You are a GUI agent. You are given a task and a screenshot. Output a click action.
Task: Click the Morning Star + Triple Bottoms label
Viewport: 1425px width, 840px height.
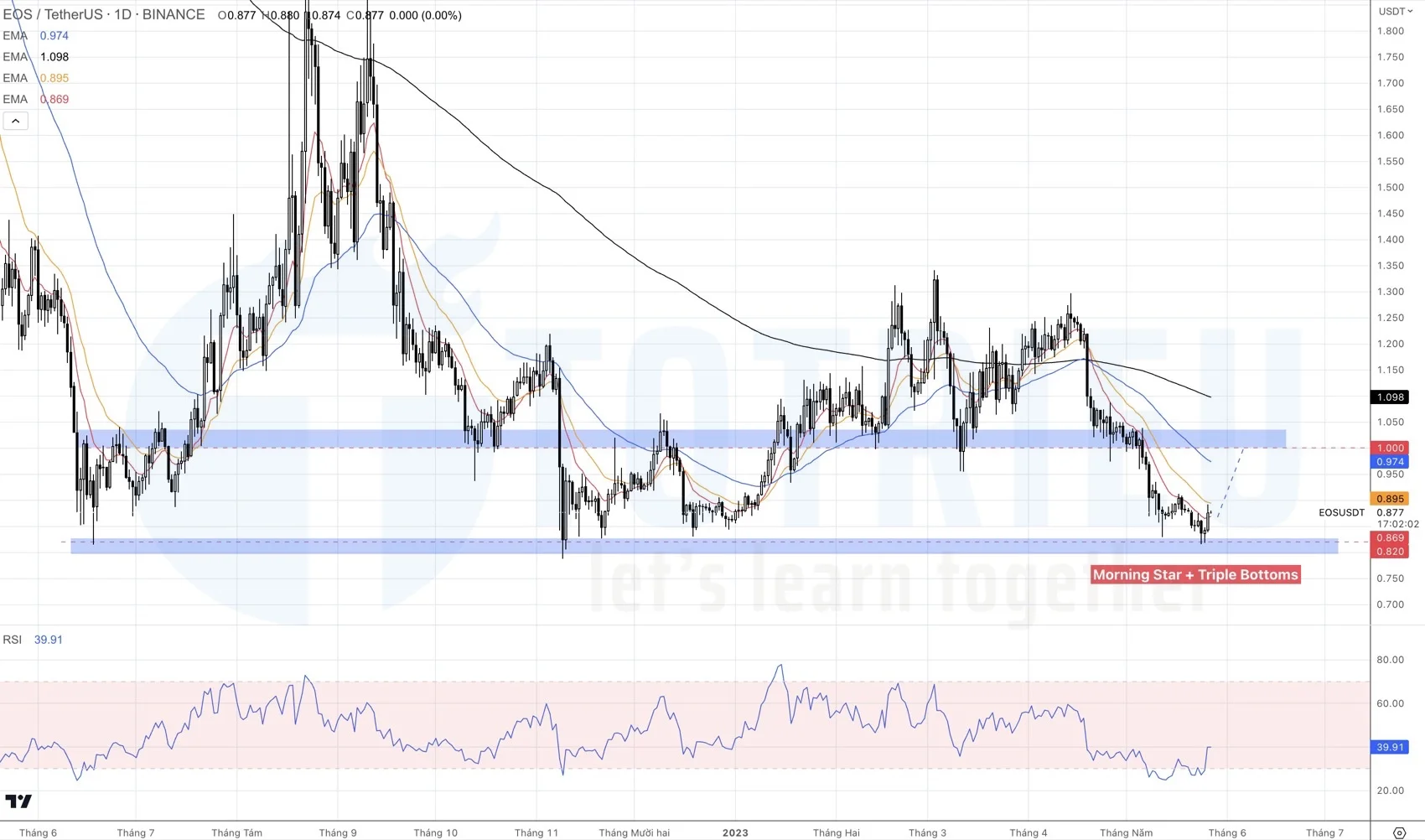coord(1195,574)
